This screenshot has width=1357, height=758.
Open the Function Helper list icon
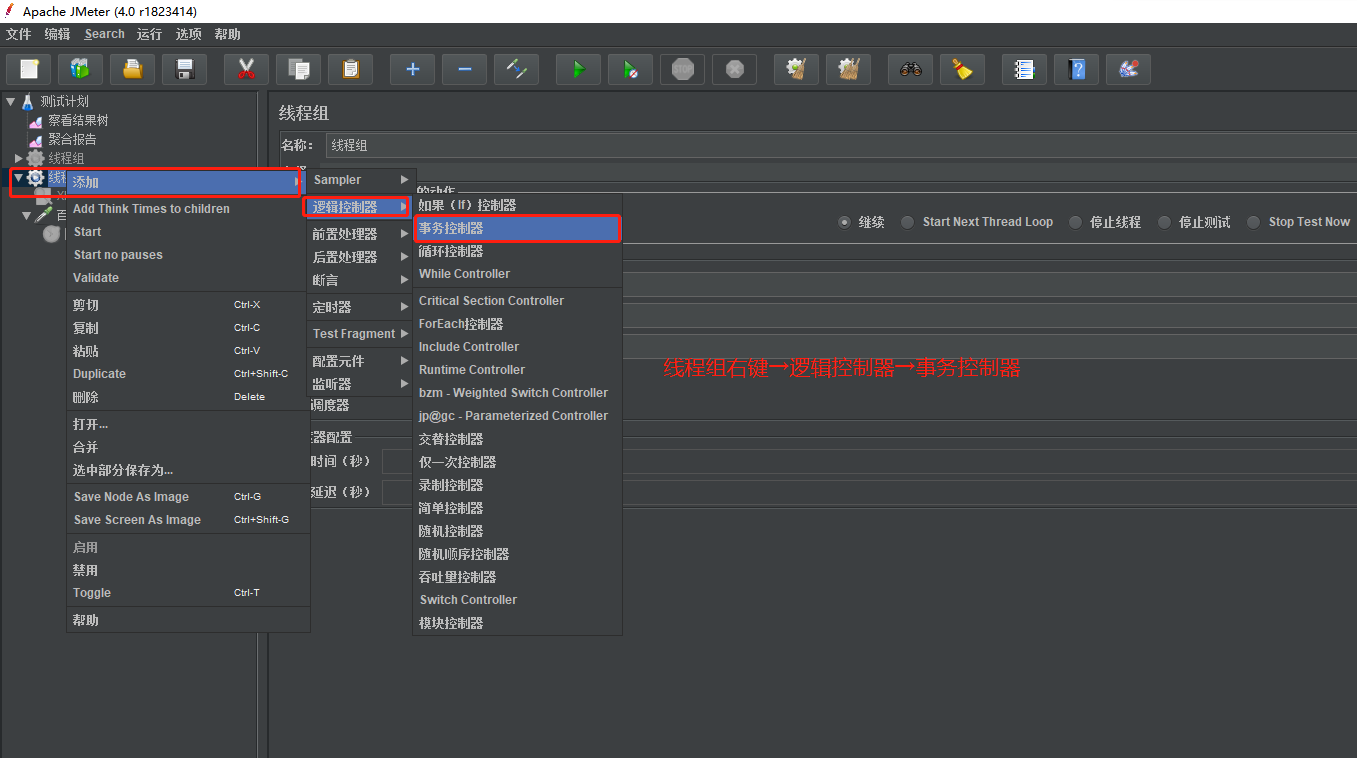(1024, 69)
